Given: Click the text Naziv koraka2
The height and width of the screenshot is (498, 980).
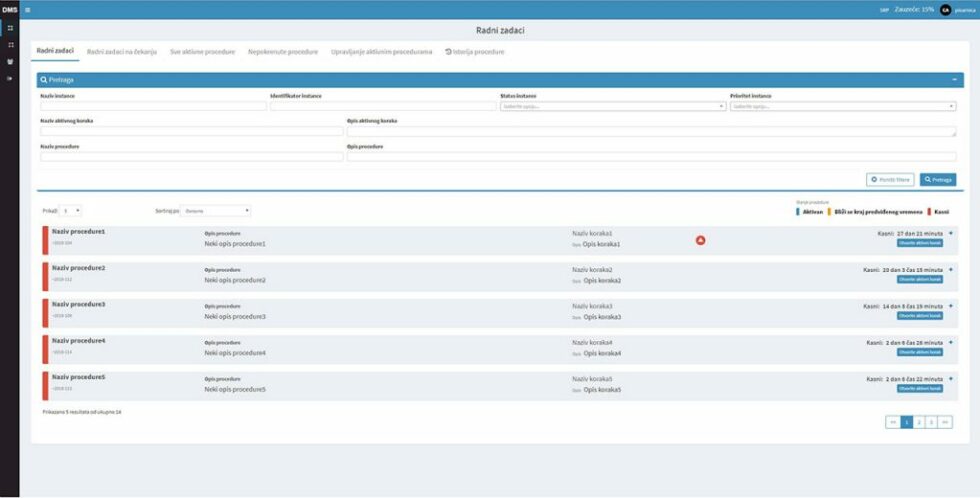Looking at the screenshot, I should [x=592, y=270].
